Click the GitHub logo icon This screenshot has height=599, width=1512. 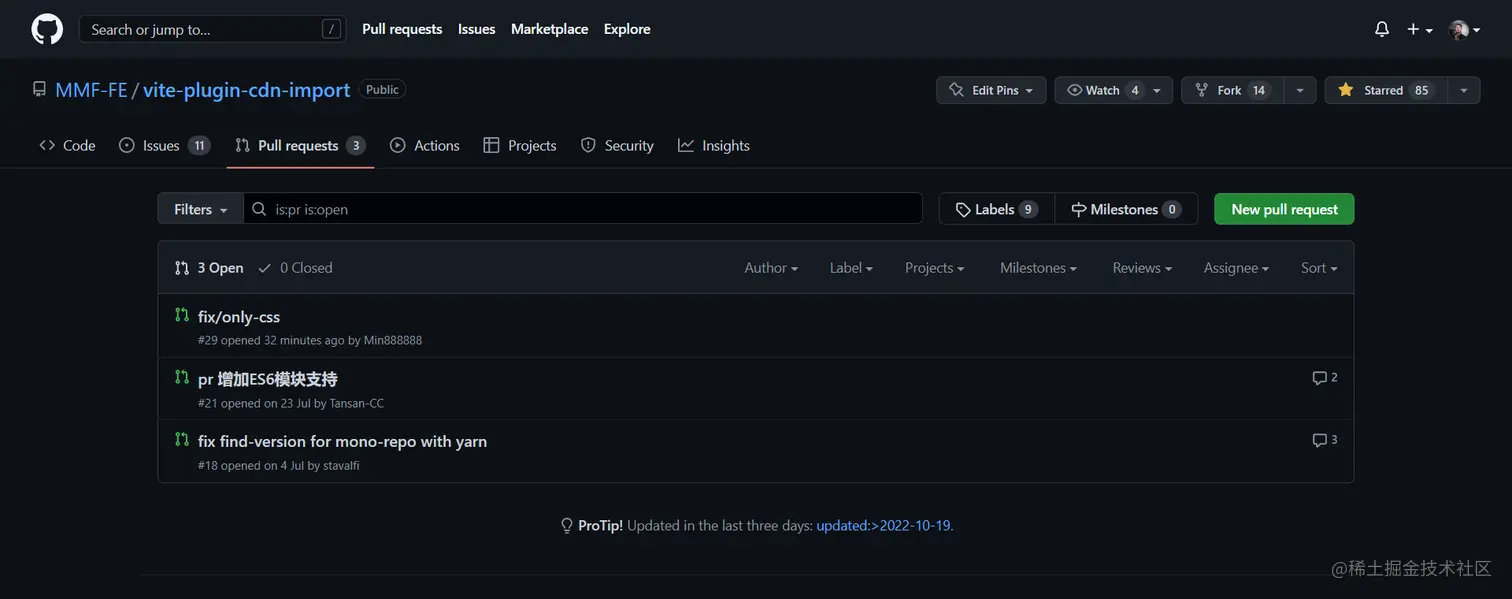47,29
